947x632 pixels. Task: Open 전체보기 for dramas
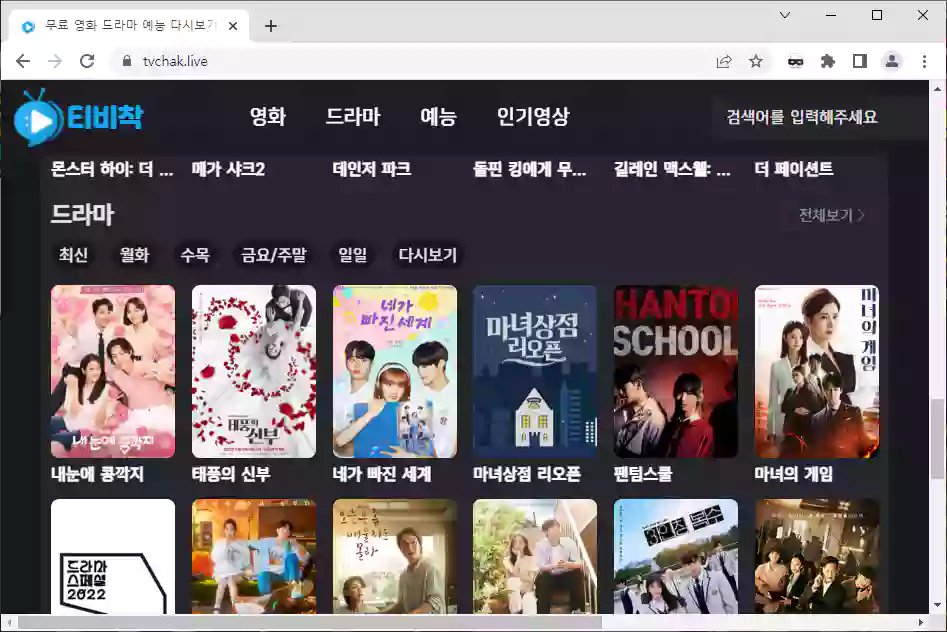coord(832,215)
